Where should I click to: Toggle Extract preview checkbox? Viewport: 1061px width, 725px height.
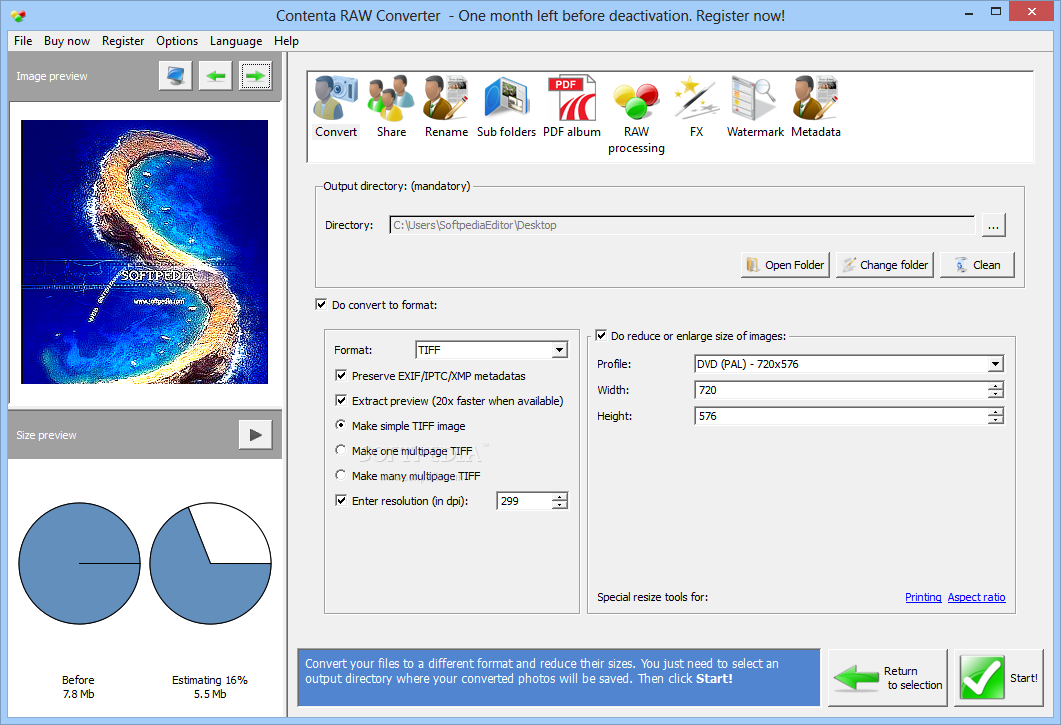coord(341,400)
